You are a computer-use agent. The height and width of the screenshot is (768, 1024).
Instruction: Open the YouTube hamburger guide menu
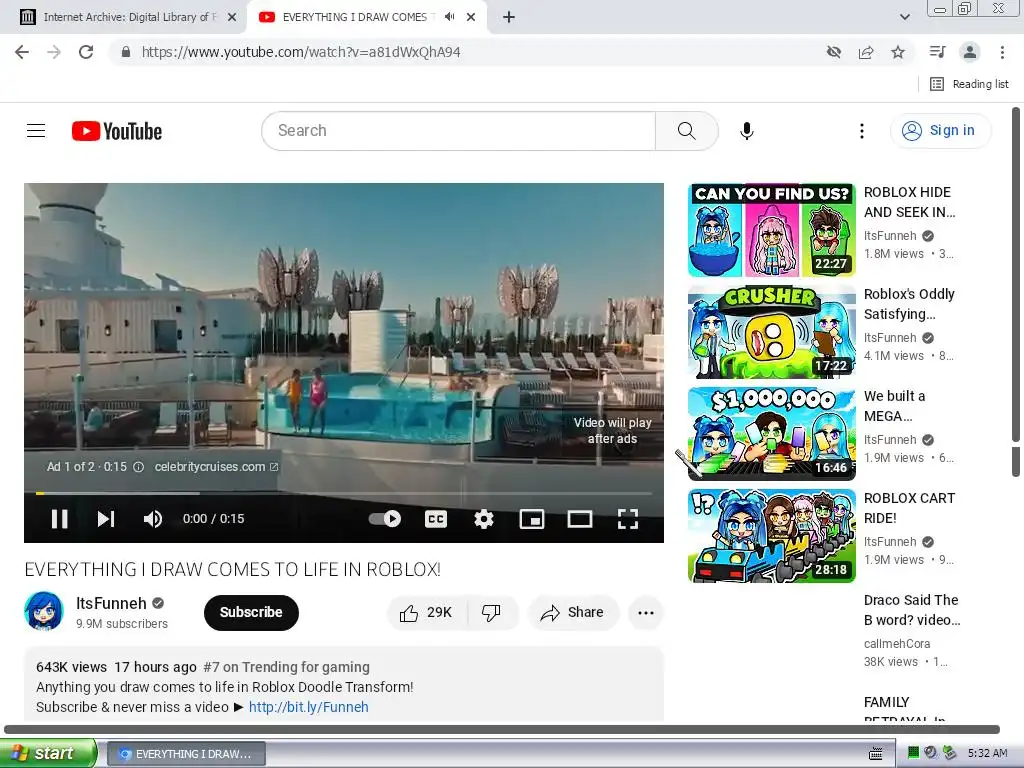36,131
